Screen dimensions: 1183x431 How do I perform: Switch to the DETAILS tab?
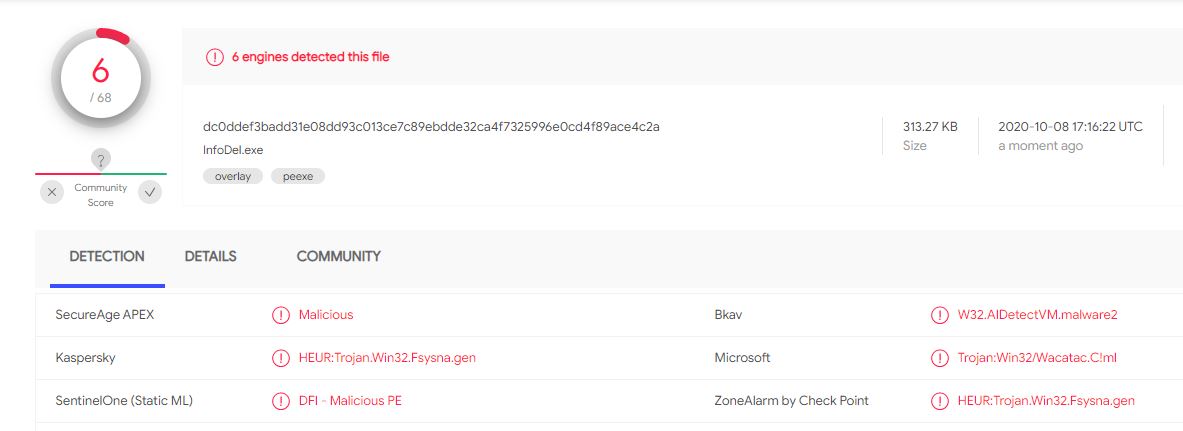(x=210, y=257)
